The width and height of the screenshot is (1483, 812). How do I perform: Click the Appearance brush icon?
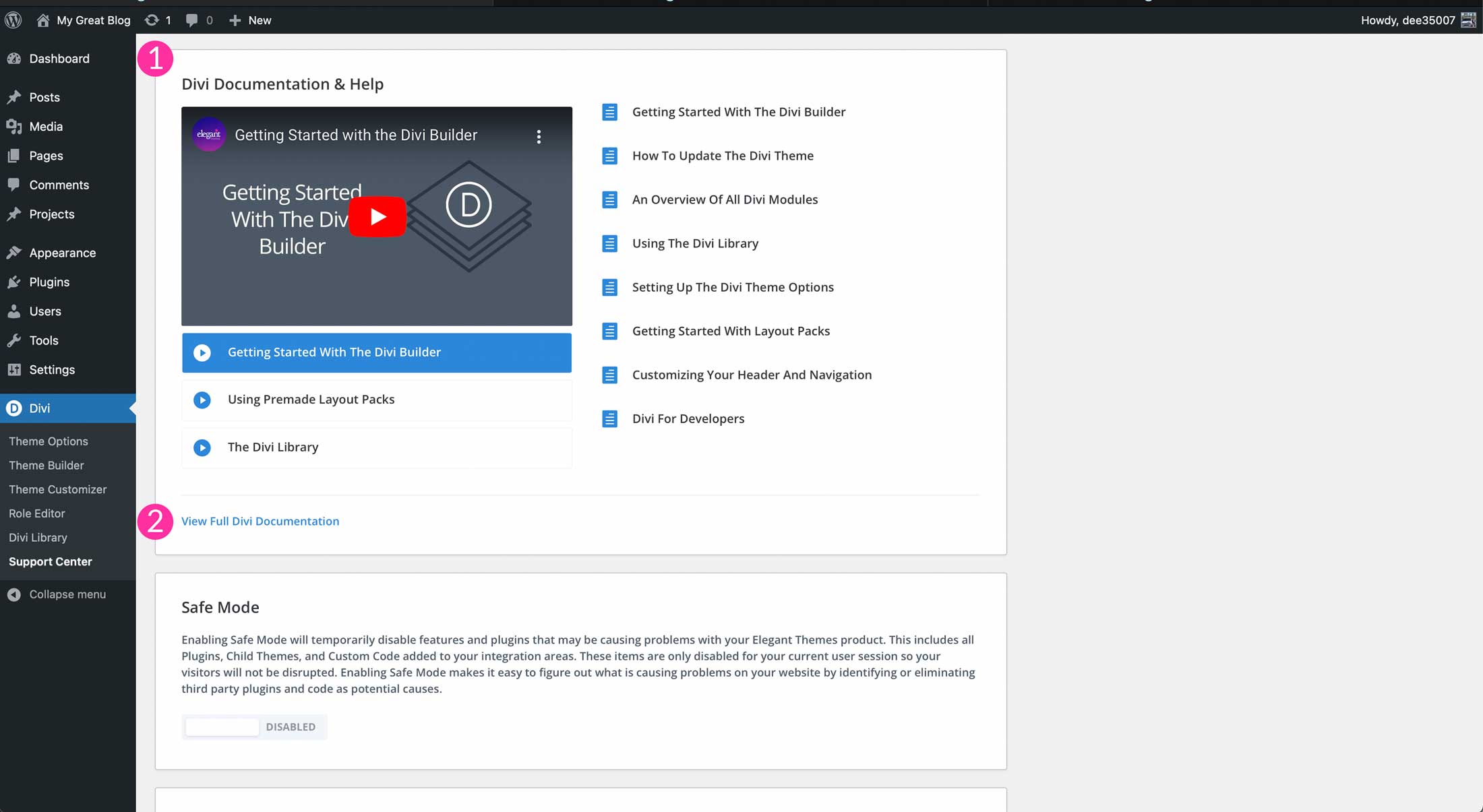coord(15,252)
